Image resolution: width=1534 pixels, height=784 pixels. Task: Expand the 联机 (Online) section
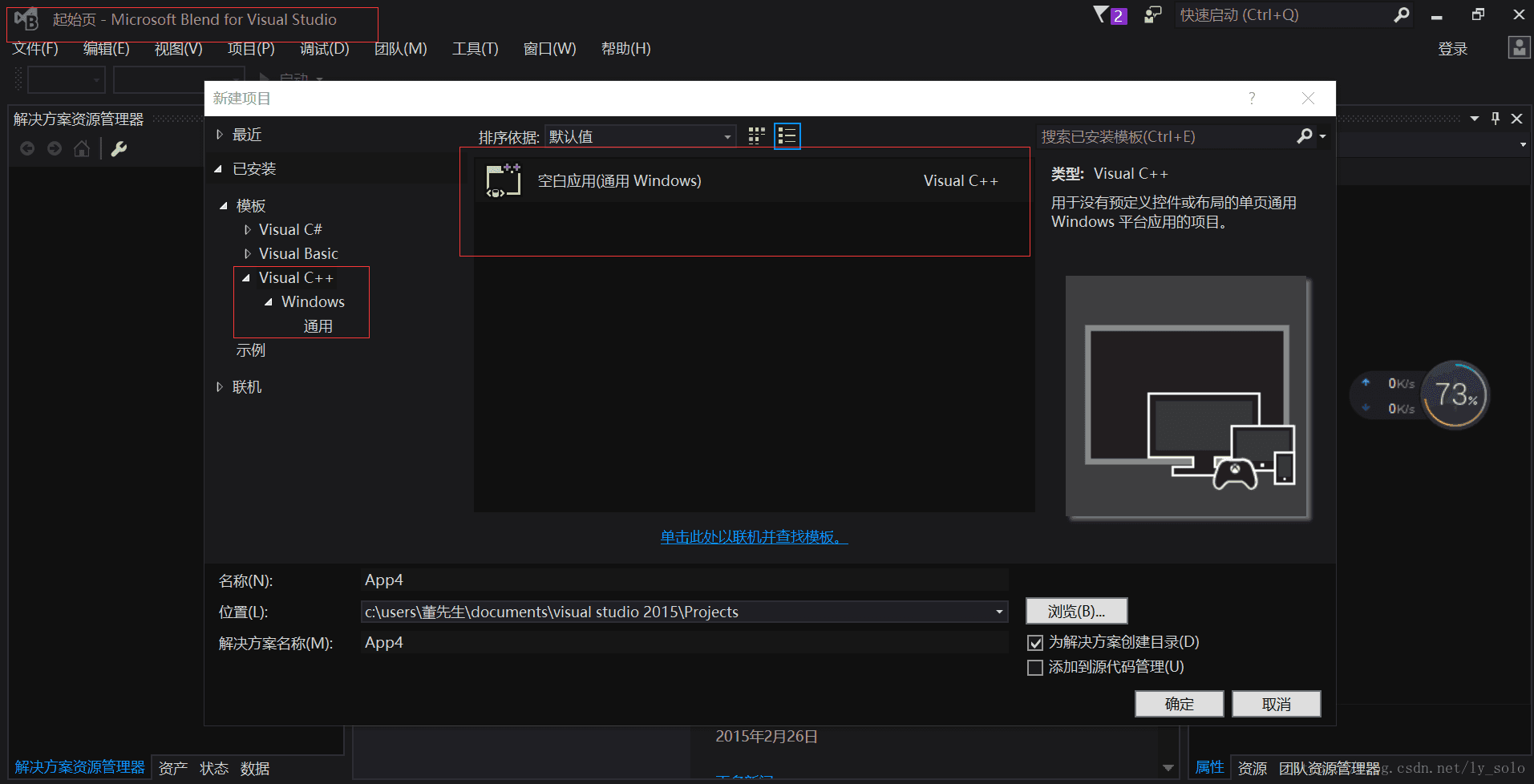coord(220,387)
